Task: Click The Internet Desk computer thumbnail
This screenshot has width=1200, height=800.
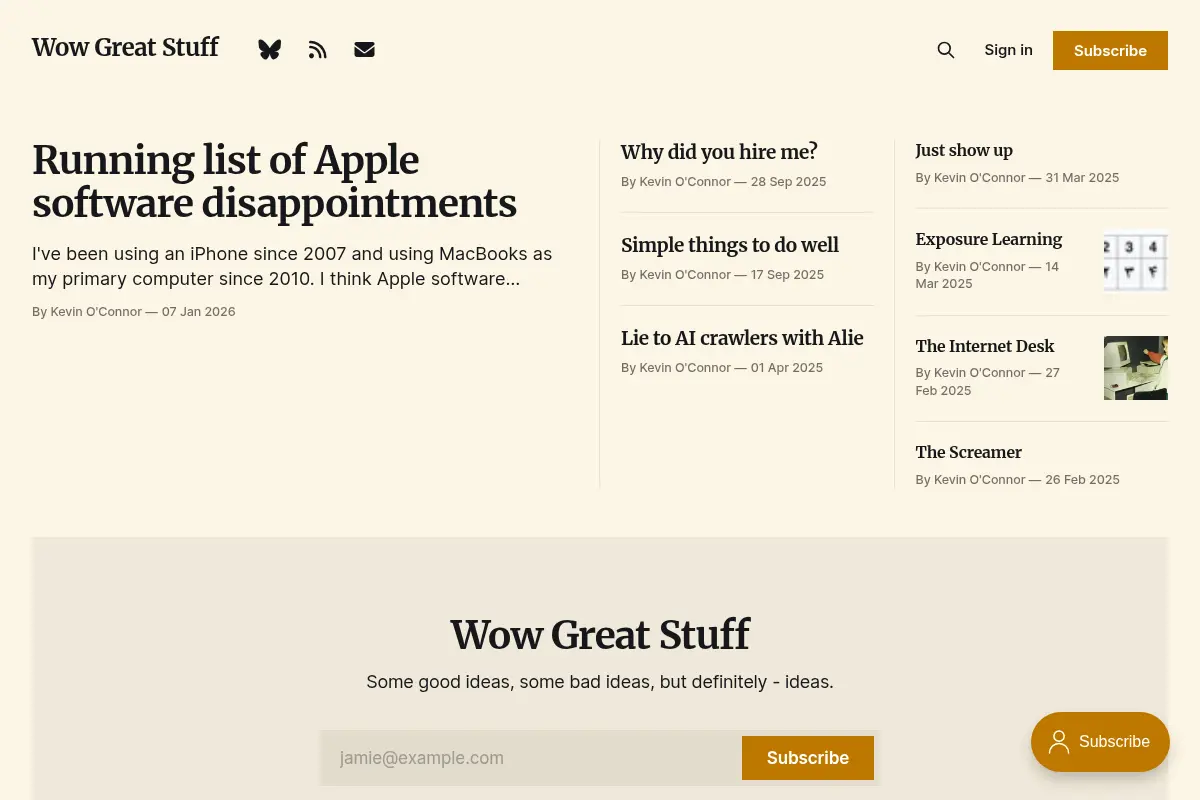Action: (x=1136, y=367)
